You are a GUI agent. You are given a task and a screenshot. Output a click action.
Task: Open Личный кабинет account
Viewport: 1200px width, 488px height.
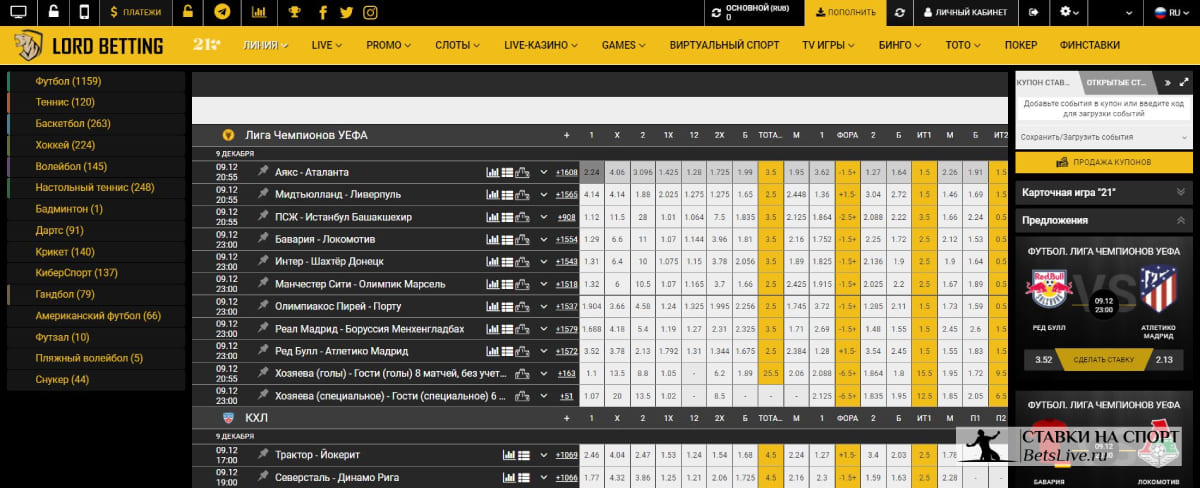965,12
